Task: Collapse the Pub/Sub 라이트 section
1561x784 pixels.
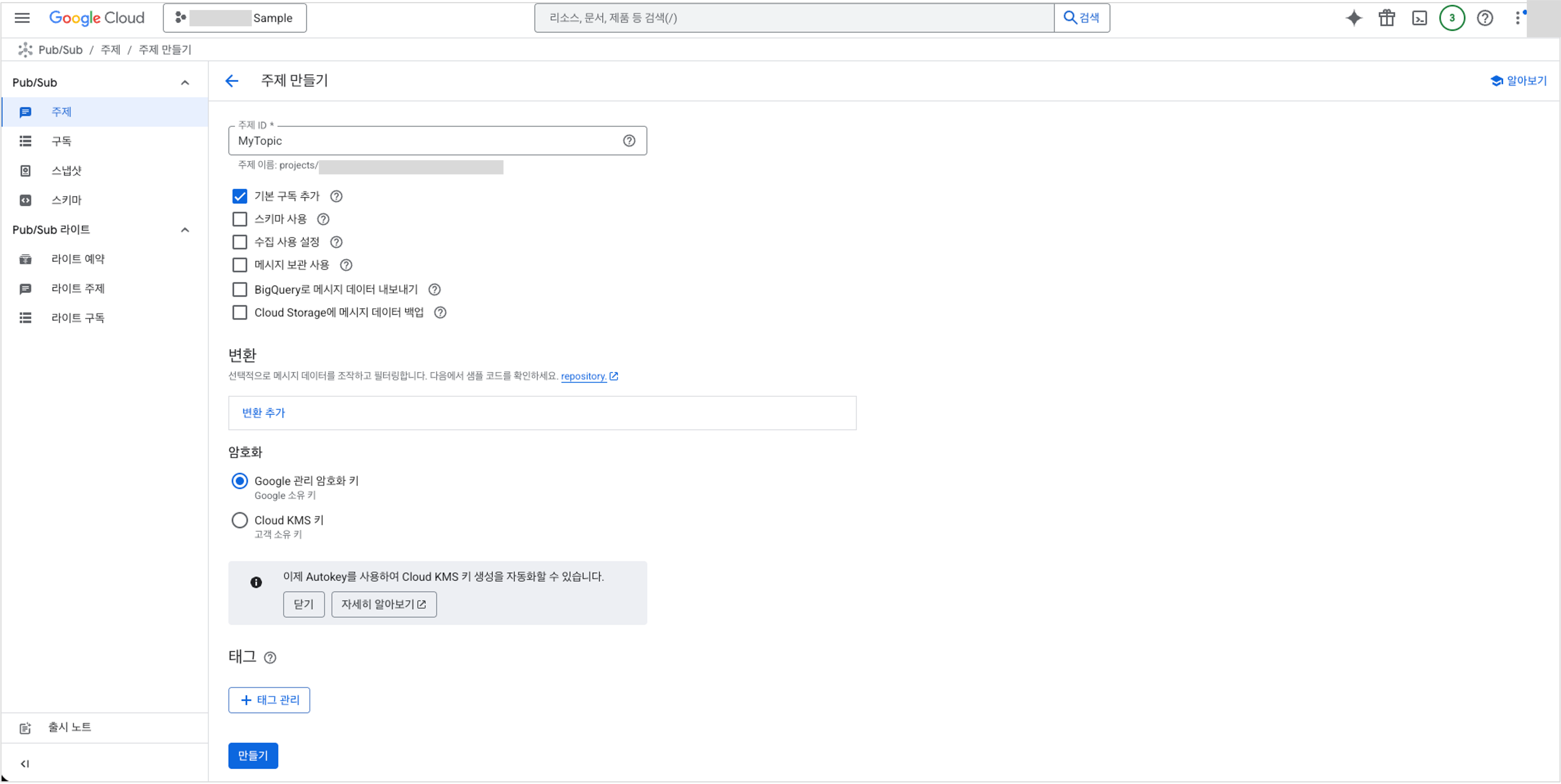Action: click(x=185, y=230)
